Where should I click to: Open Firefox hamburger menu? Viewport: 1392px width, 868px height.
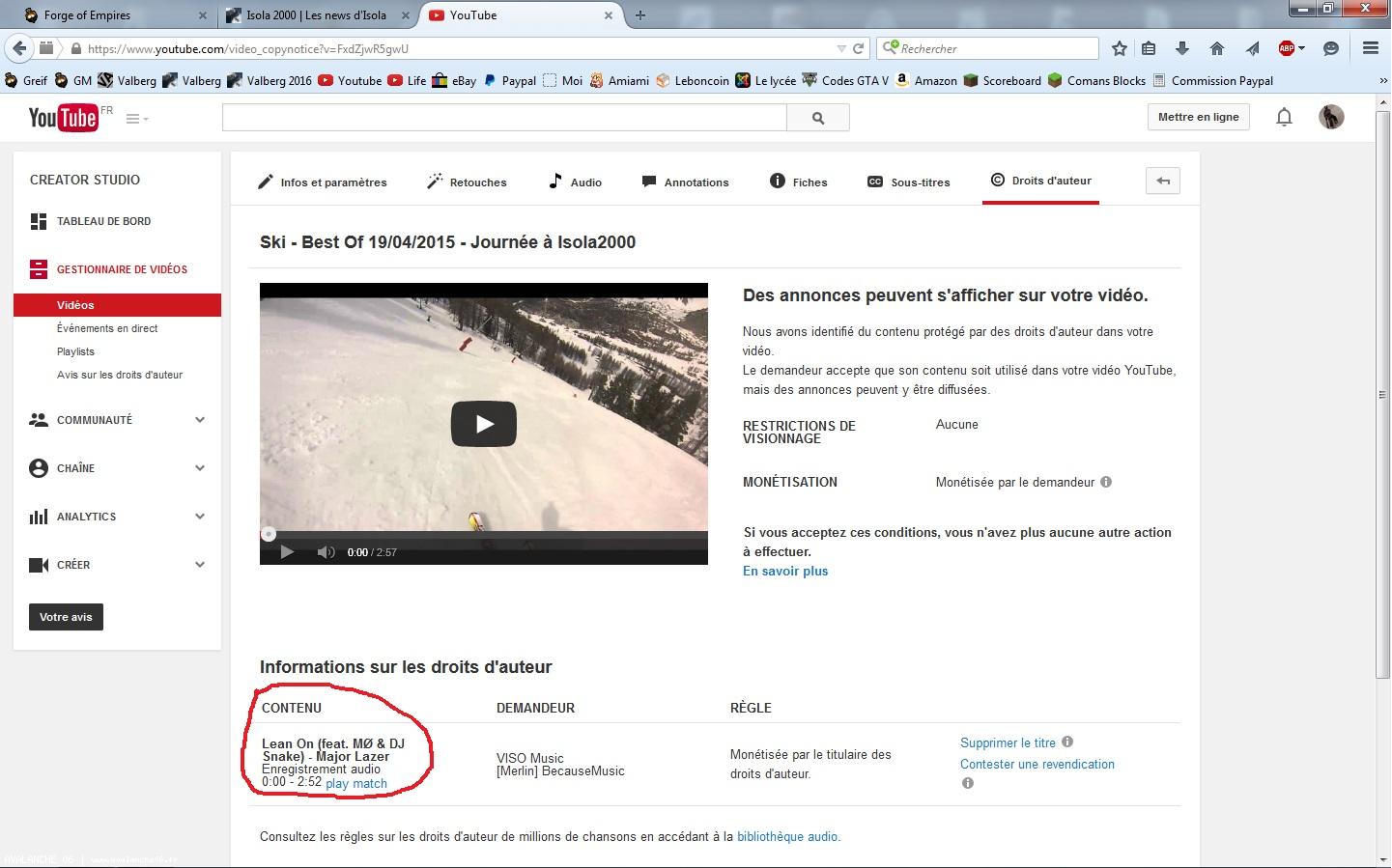(1370, 48)
